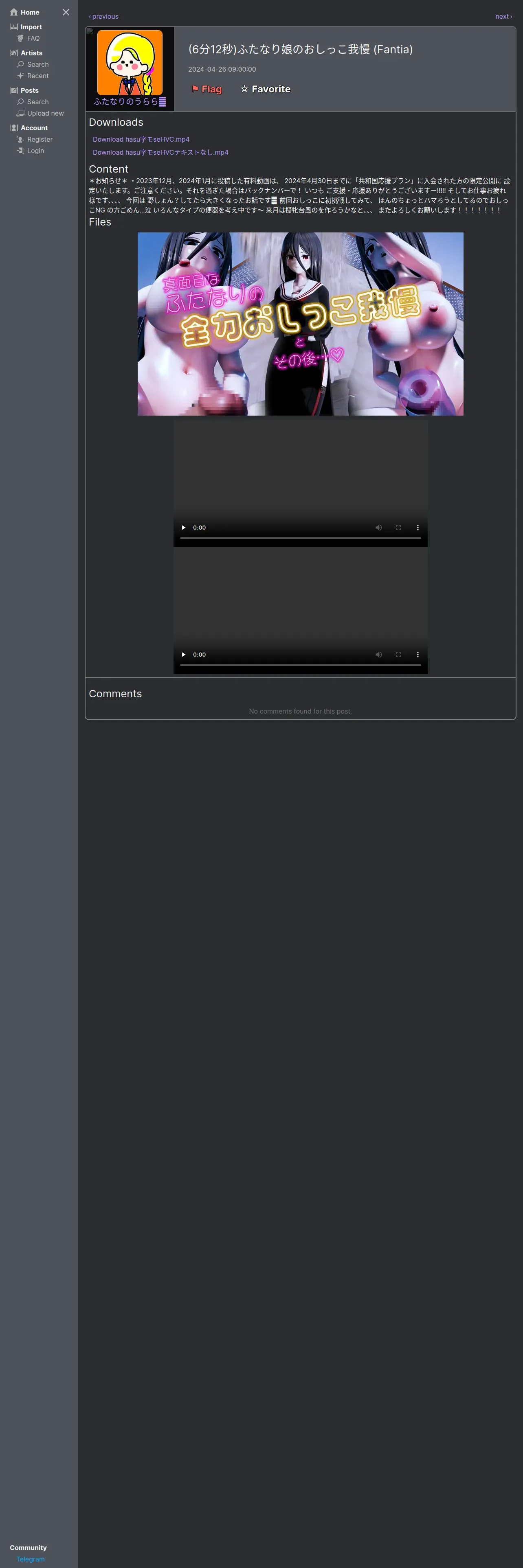Click the Register user icon

coord(20,139)
